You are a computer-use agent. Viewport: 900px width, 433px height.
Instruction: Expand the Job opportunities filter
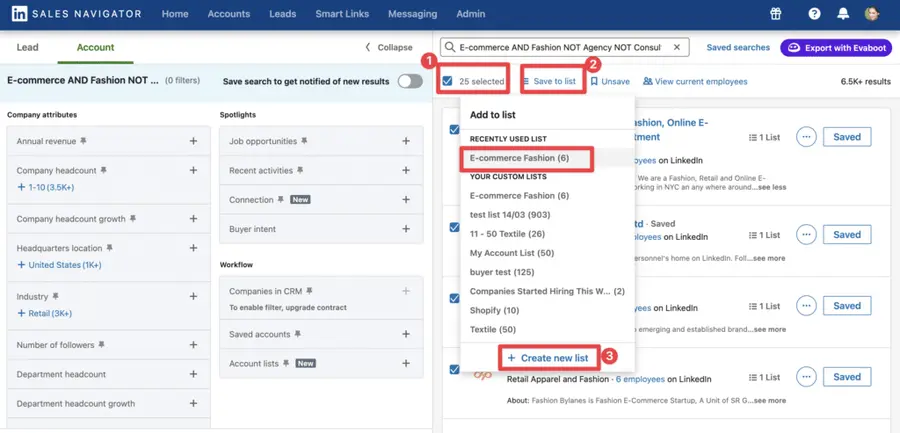pos(406,141)
